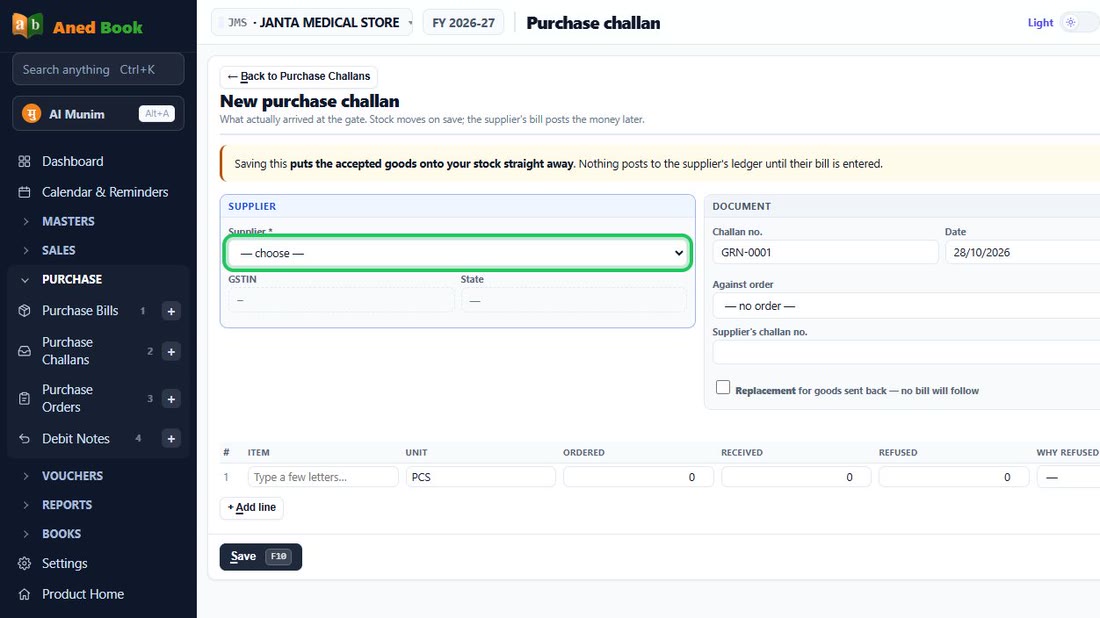Tick the Replacement for goods sent back checkbox
1100x618 pixels.
point(723,387)
